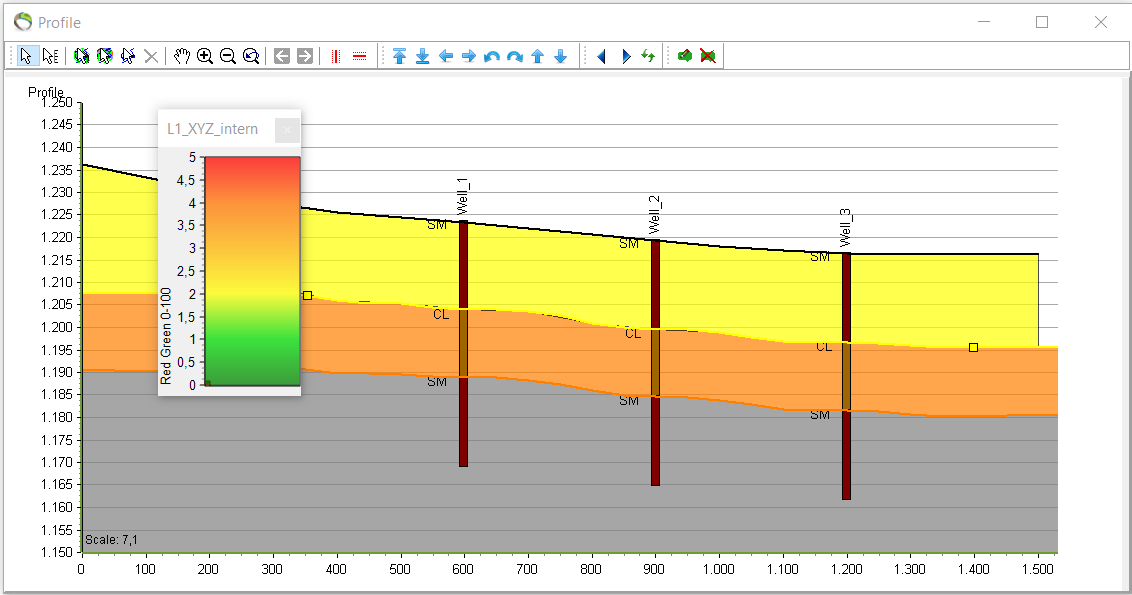The image size is (1132, 595).
Task: Click the square node near legend edge
Action: [308, 295]
